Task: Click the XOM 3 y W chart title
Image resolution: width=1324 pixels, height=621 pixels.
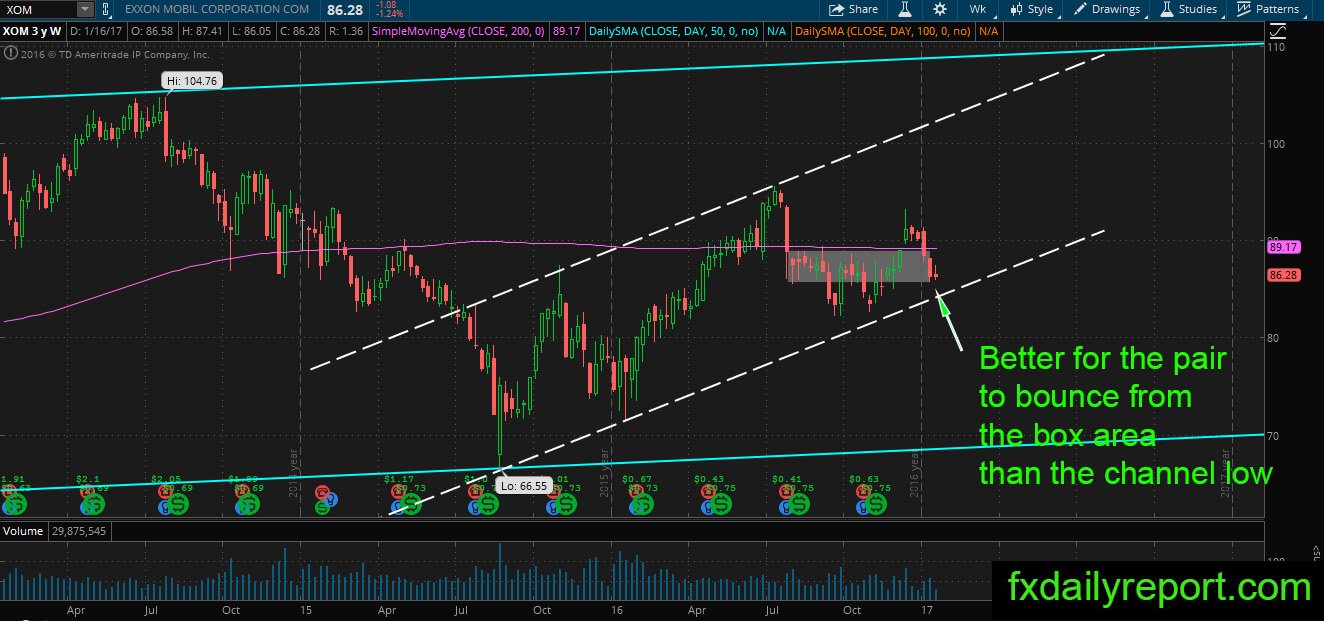Action: pyautogui.click(x=31, y=32)
